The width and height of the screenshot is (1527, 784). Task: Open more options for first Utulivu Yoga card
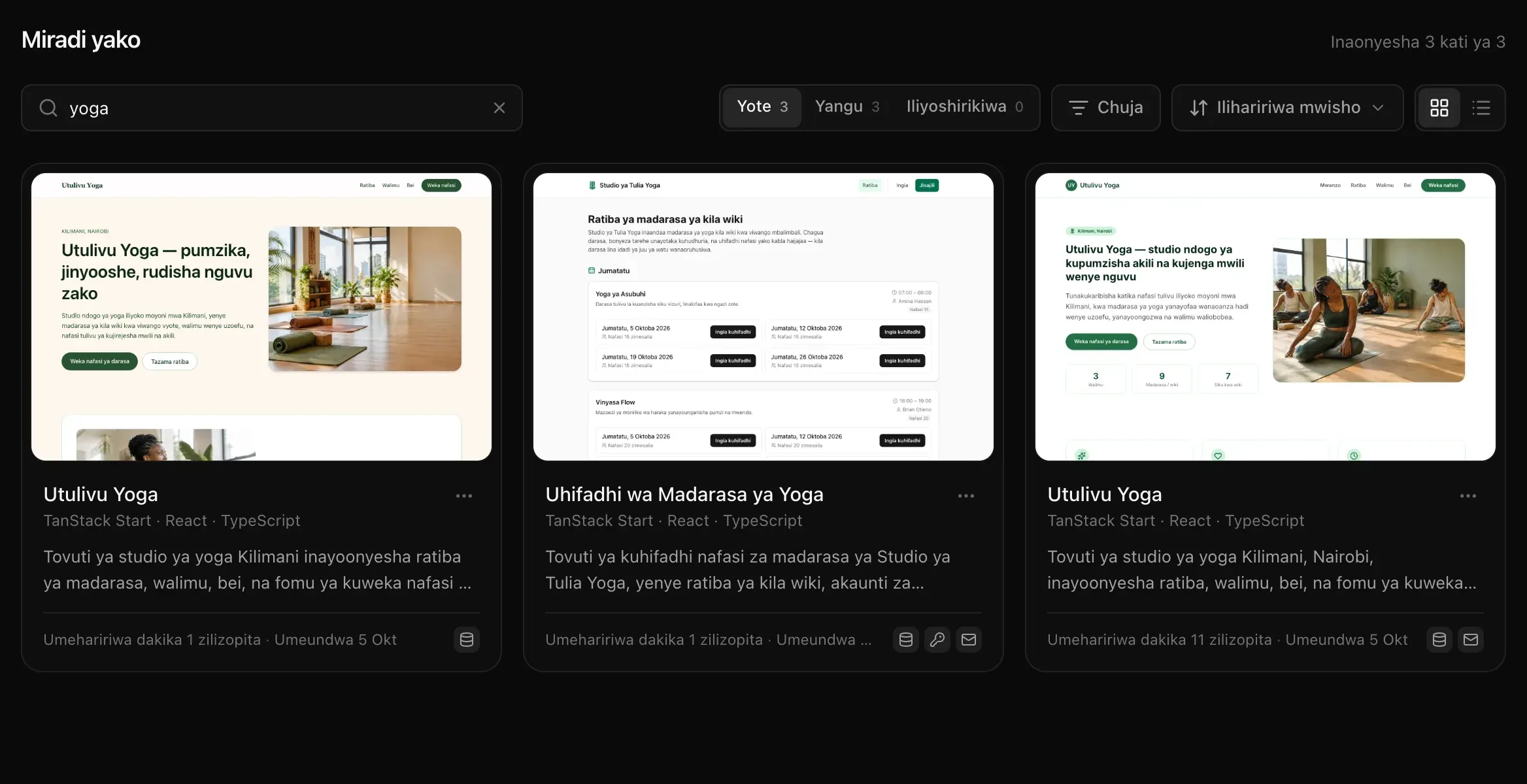click(x=464, y=496)
